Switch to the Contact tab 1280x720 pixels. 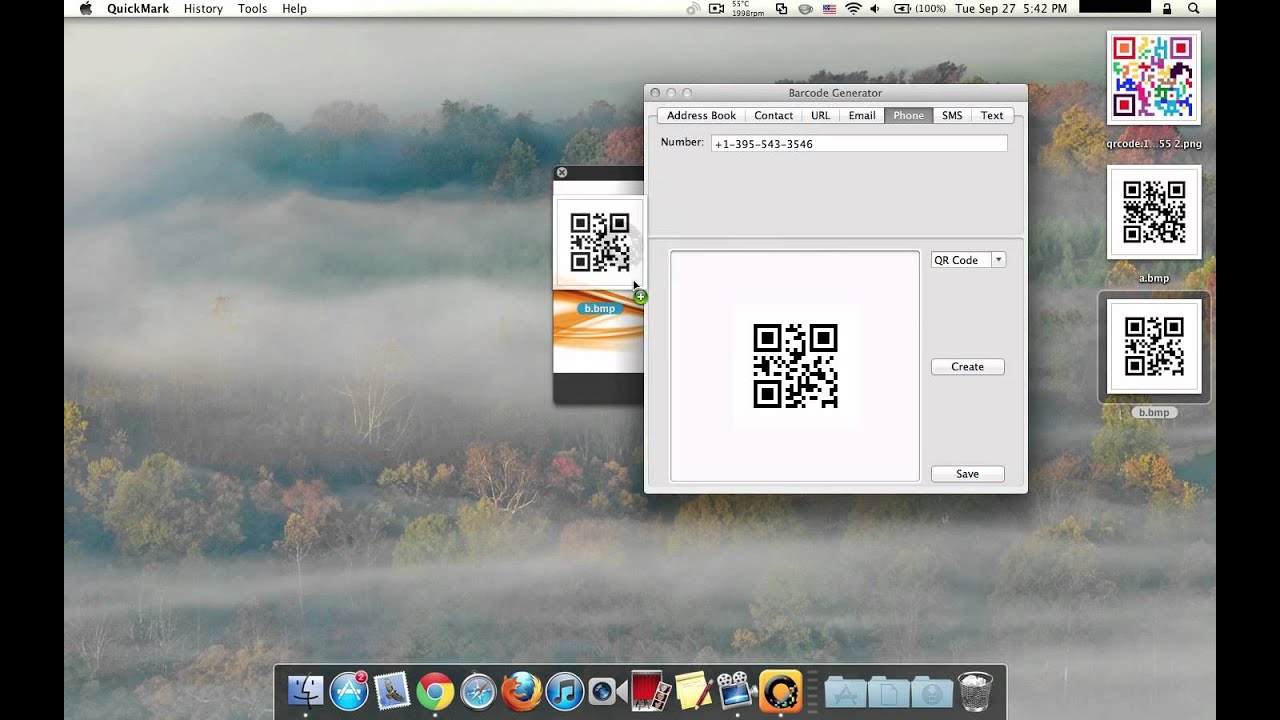(773, 116)
